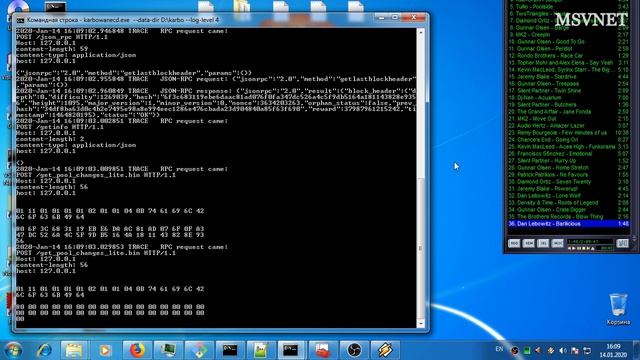
Task: Select track 22 Audio Hertz - Amazer Lazer
Action: (569, 126)
